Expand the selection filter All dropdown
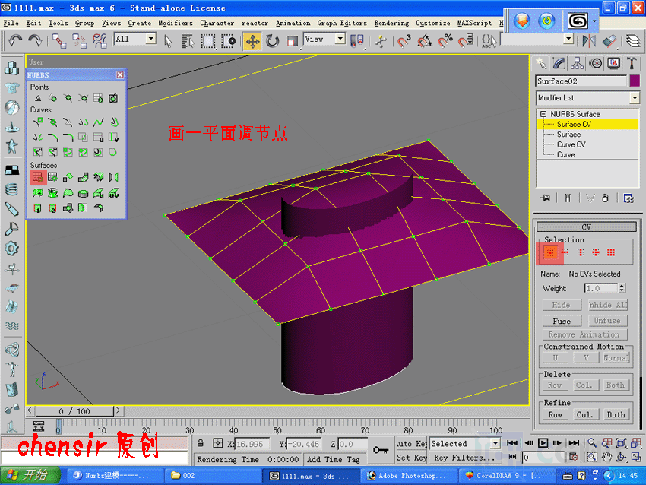This screenshot has height=485, width=646. click(151, 39)
